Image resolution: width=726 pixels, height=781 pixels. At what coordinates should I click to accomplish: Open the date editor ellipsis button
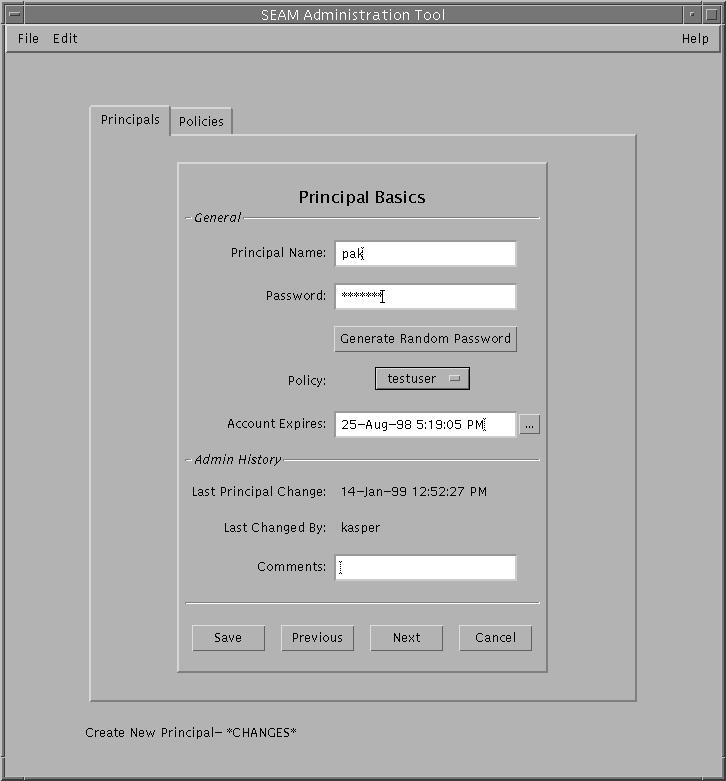click(x=529, y=425)
